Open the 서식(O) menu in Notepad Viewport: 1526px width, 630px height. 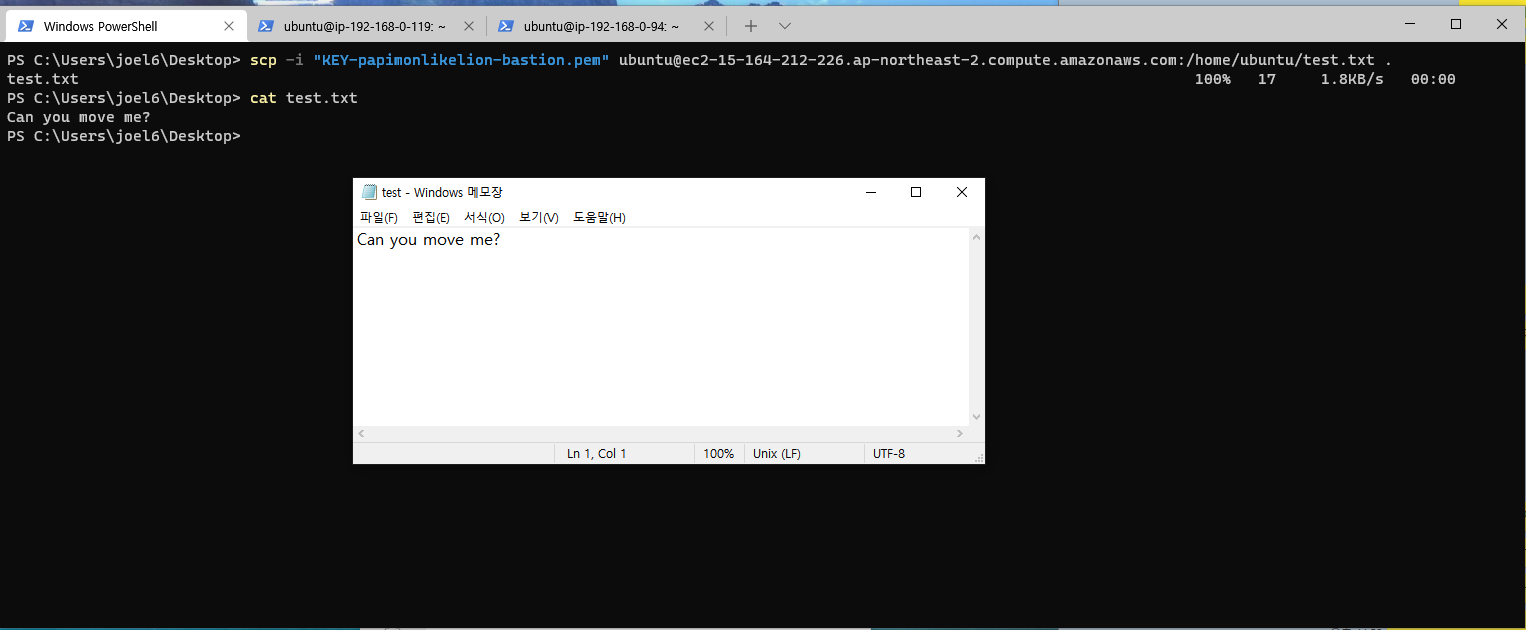pyautogui.click(x=484, y=218)
